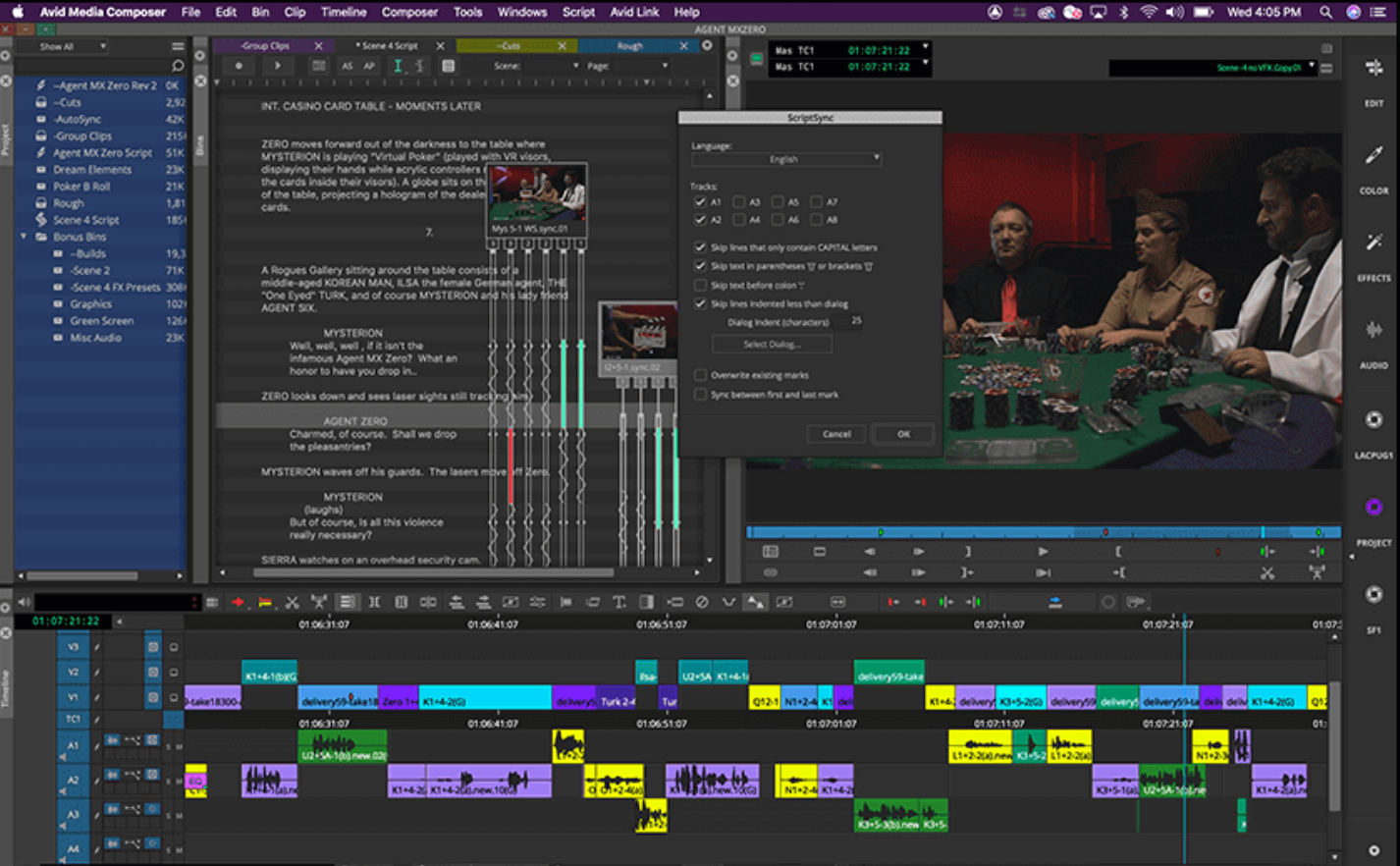Viewport: 1400px width, 866px height.
Task: Enable the A3 track checkbox in ScriptSync
Action: [739, 202]
